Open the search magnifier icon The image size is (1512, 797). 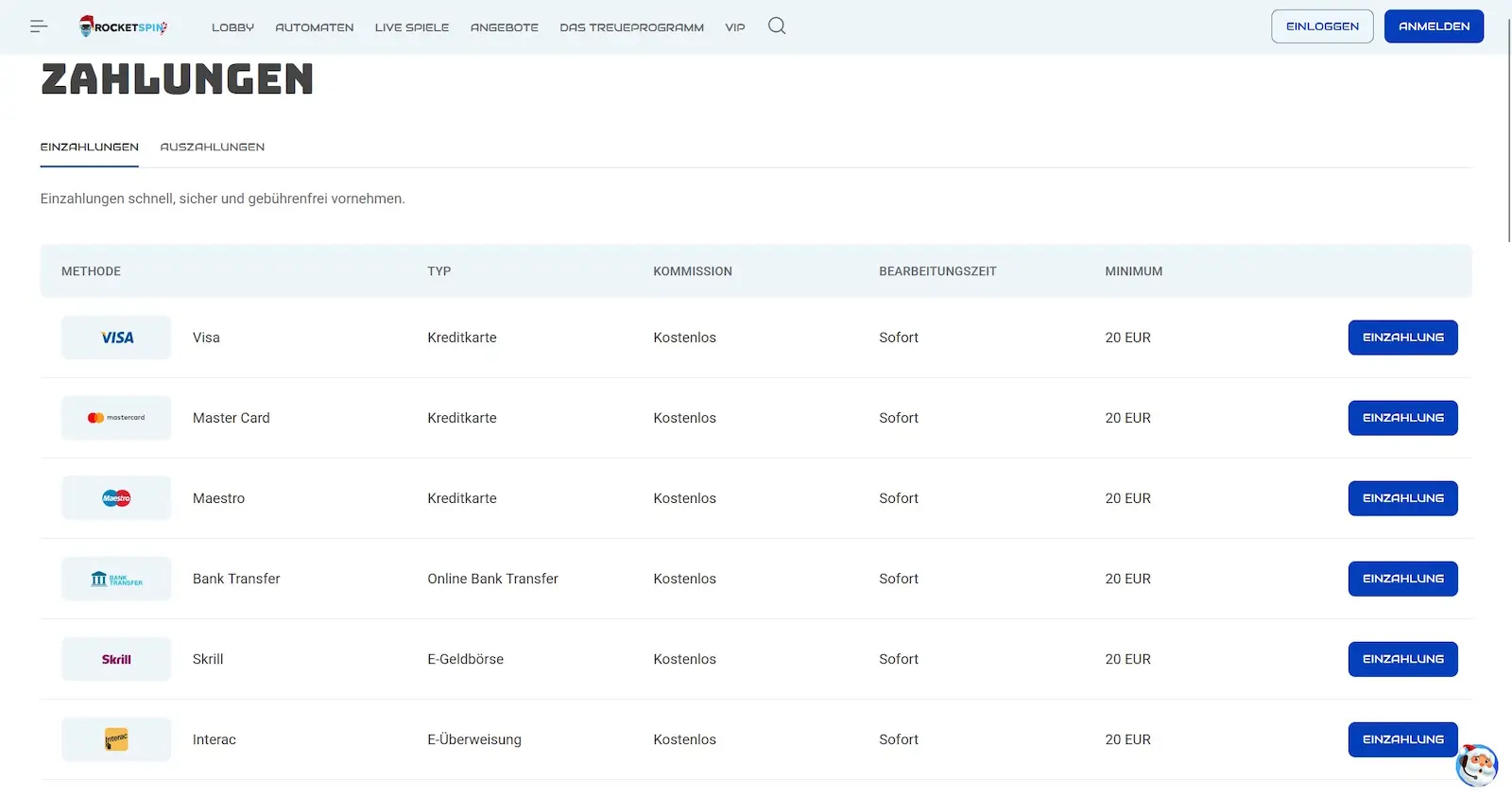(x=777, y=26)
